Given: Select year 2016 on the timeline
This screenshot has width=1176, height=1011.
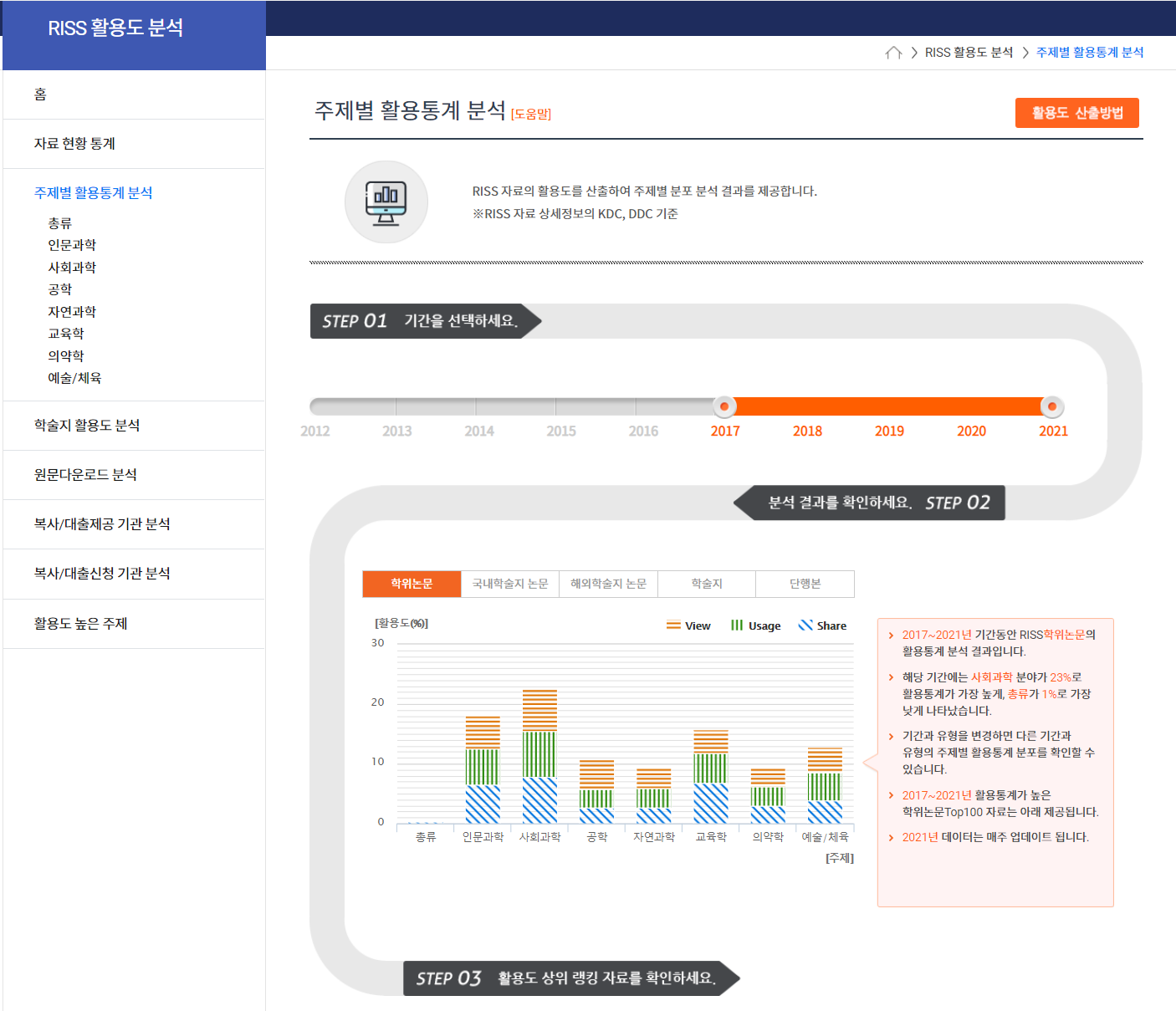Looking at the screenshot, I should 643,431.
